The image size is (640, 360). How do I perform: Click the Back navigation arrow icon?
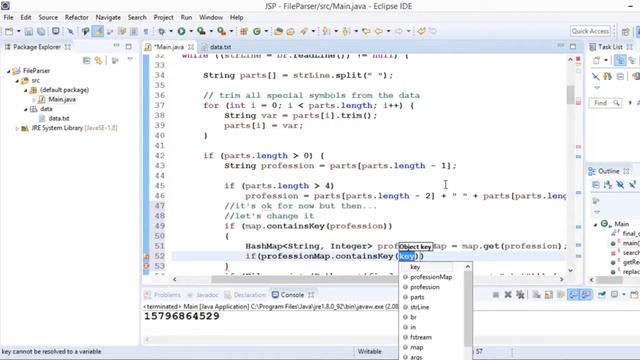tap(379, 31)
